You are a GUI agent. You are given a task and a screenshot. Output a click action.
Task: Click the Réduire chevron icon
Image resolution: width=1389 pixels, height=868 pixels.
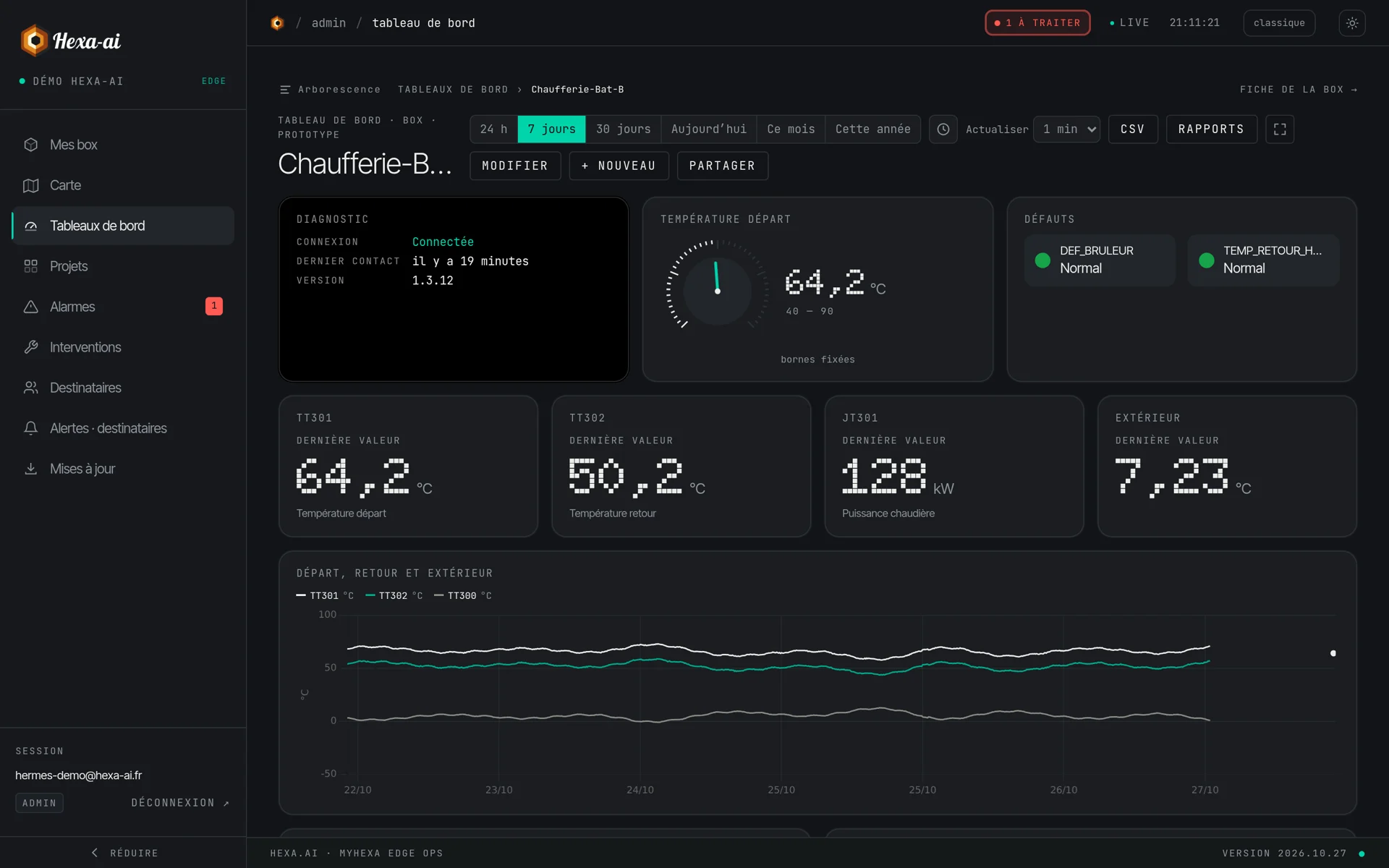(x=95, y=853)
